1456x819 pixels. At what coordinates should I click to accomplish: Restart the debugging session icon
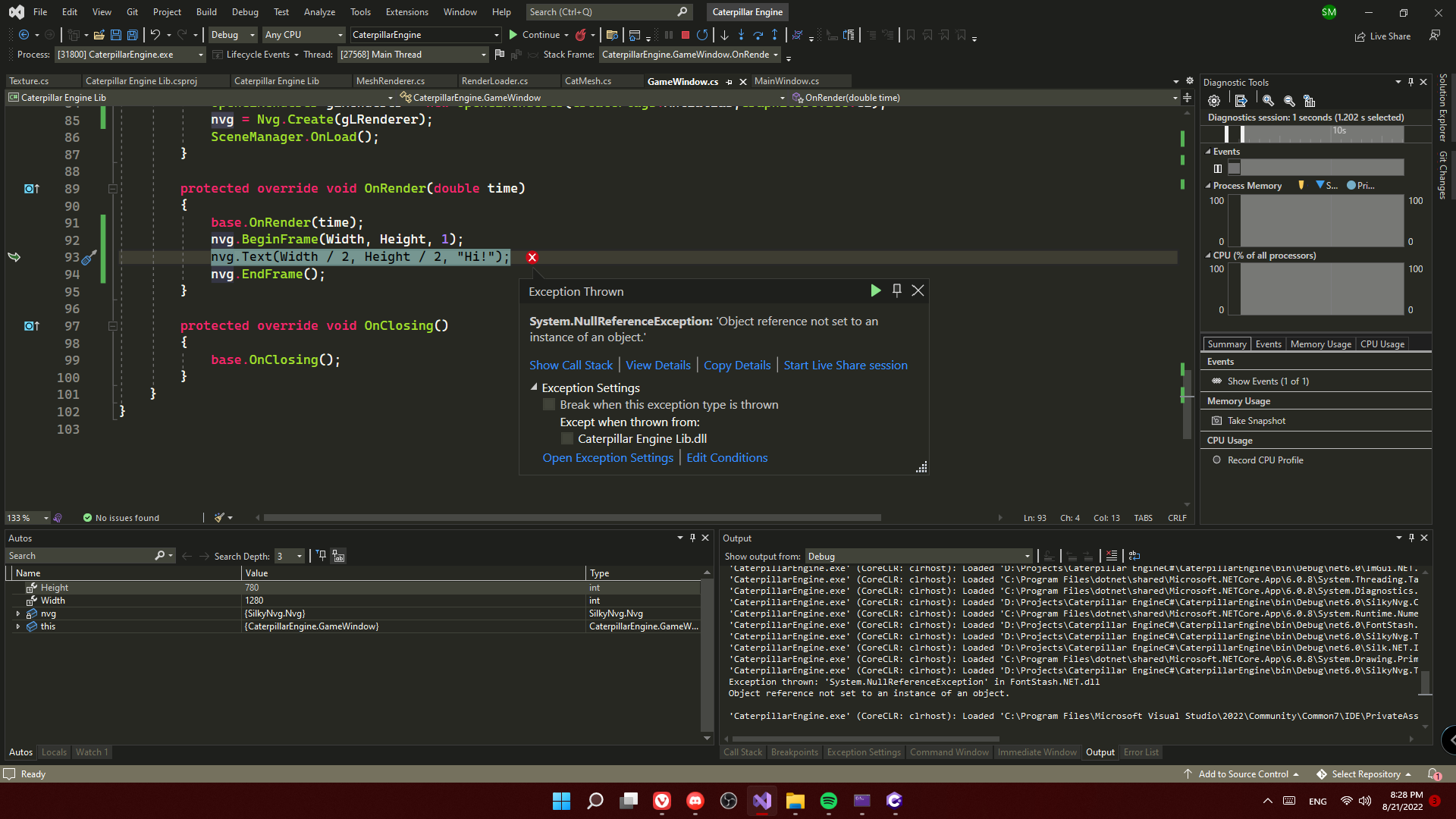coord(701,35)
